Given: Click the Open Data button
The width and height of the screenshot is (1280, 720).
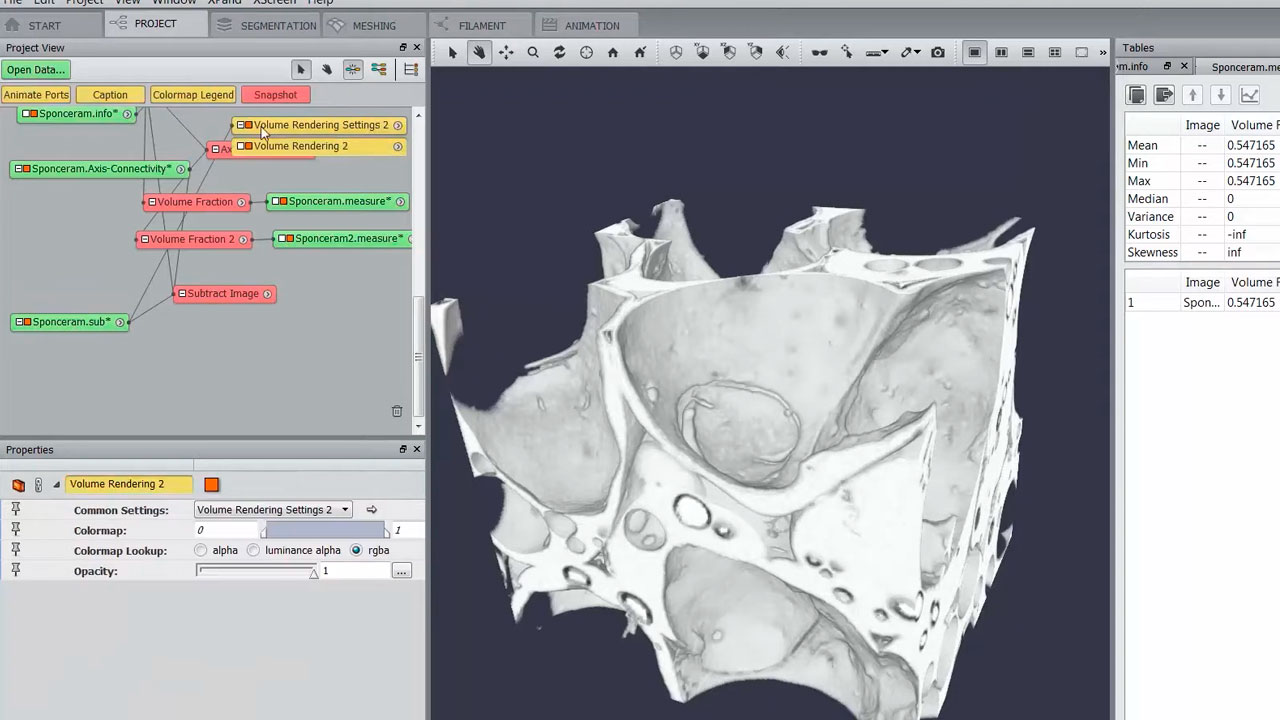Looking at the screenshot, I should (x=35, y=70).
